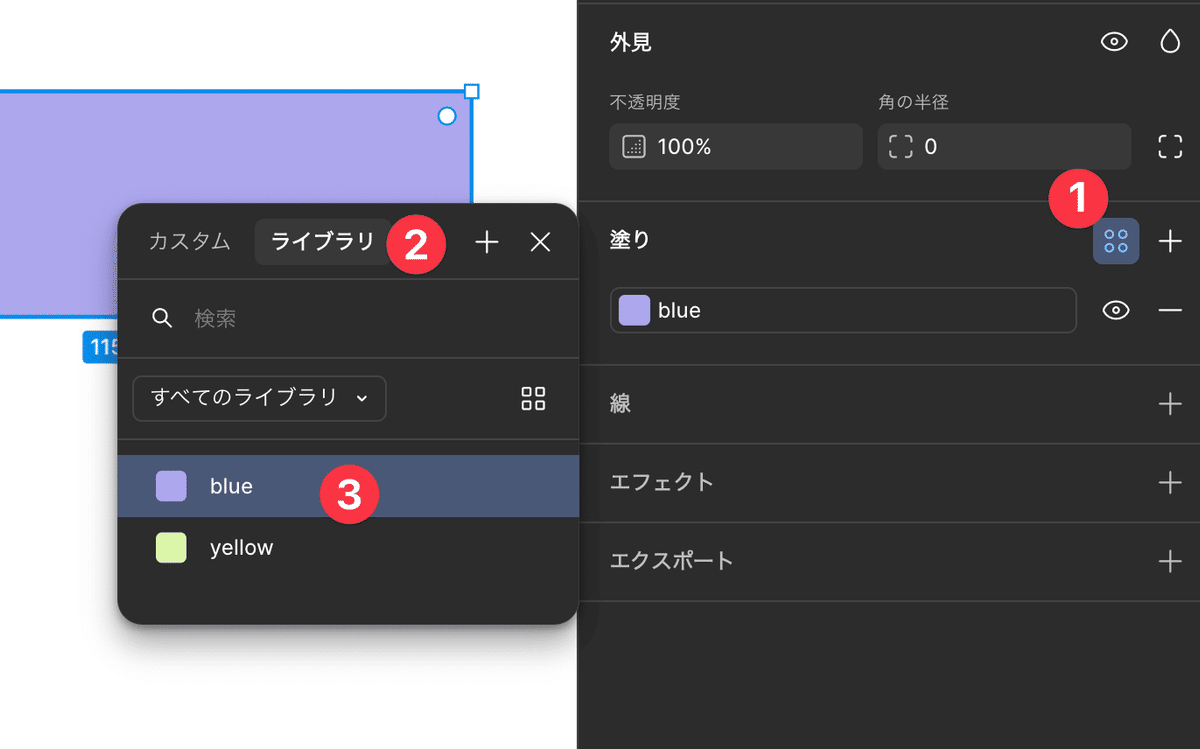Select the ライブラリ tab
The width and height of the screenshot is (1200, 749).
322,242
